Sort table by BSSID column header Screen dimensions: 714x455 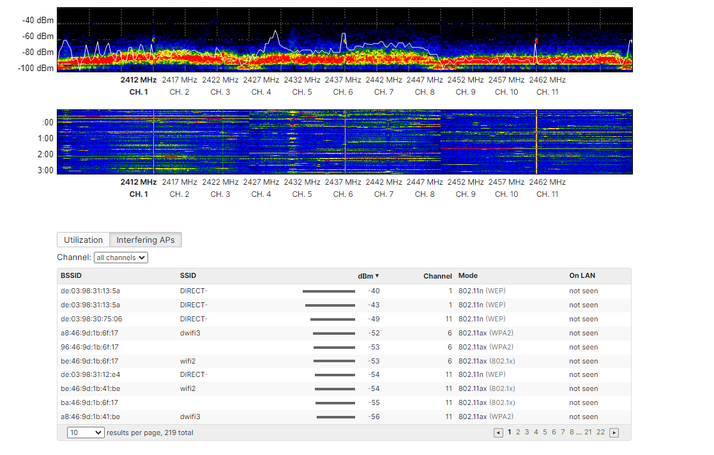point(72,275)
